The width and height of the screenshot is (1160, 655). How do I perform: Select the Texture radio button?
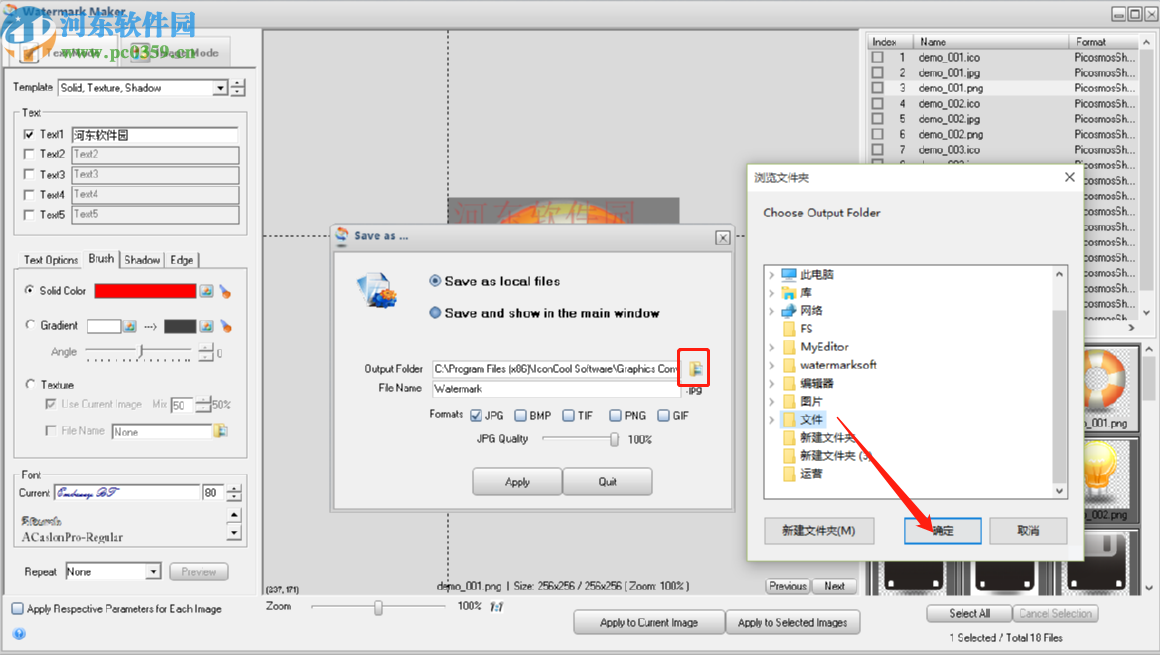[30, 384]
